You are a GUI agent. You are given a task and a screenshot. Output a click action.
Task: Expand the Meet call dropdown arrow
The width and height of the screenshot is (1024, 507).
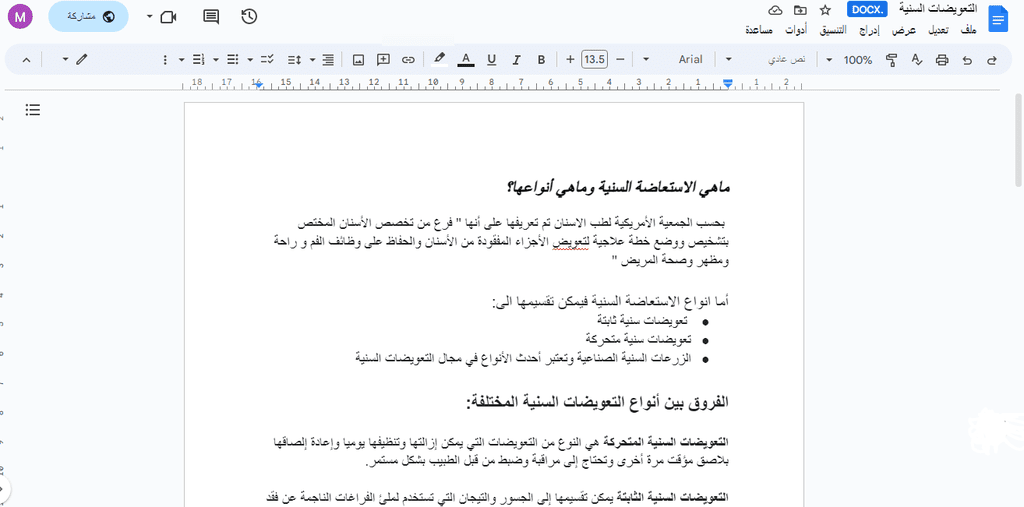150,17
